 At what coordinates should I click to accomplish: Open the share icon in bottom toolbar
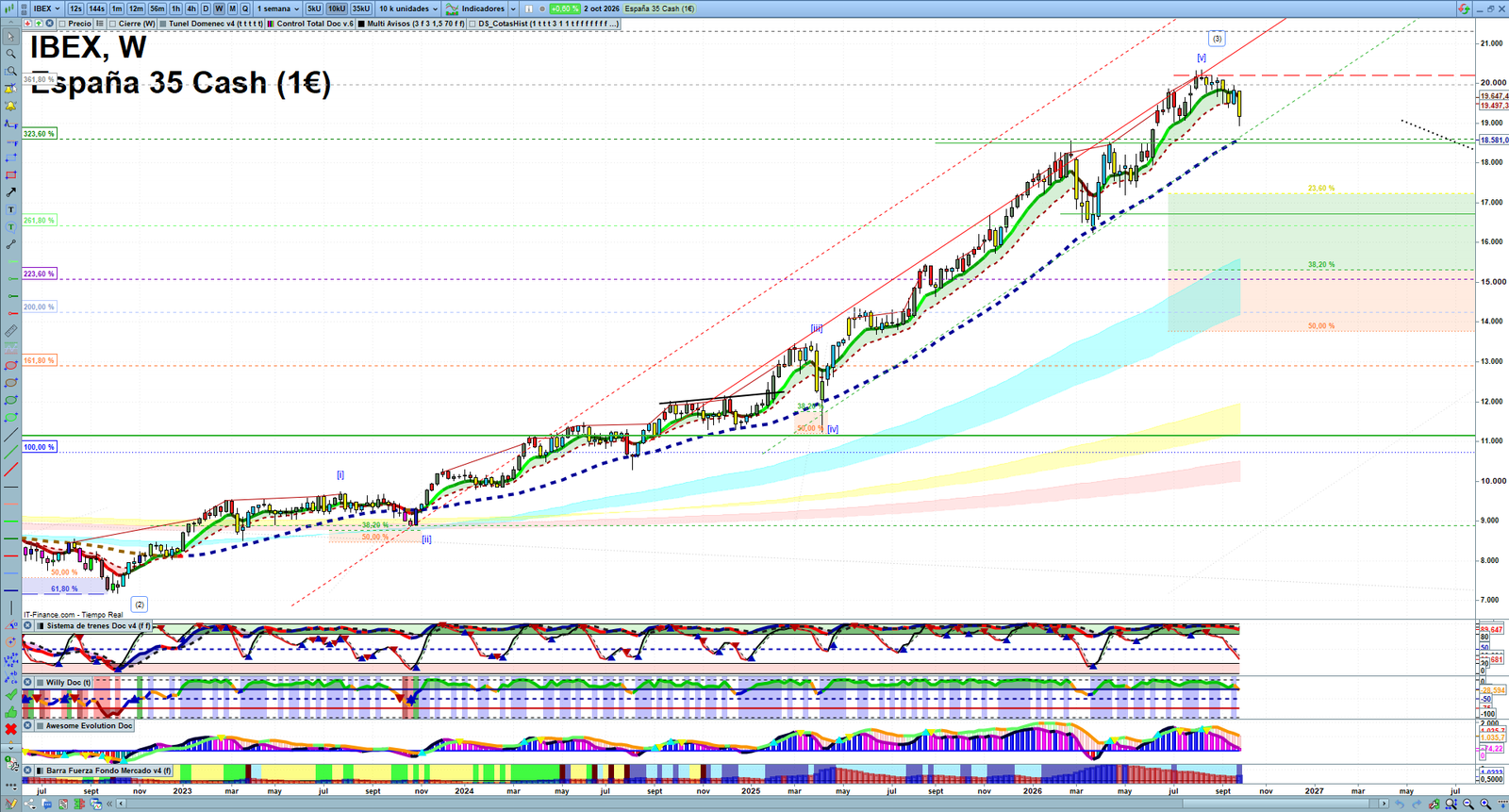(29, 804)
